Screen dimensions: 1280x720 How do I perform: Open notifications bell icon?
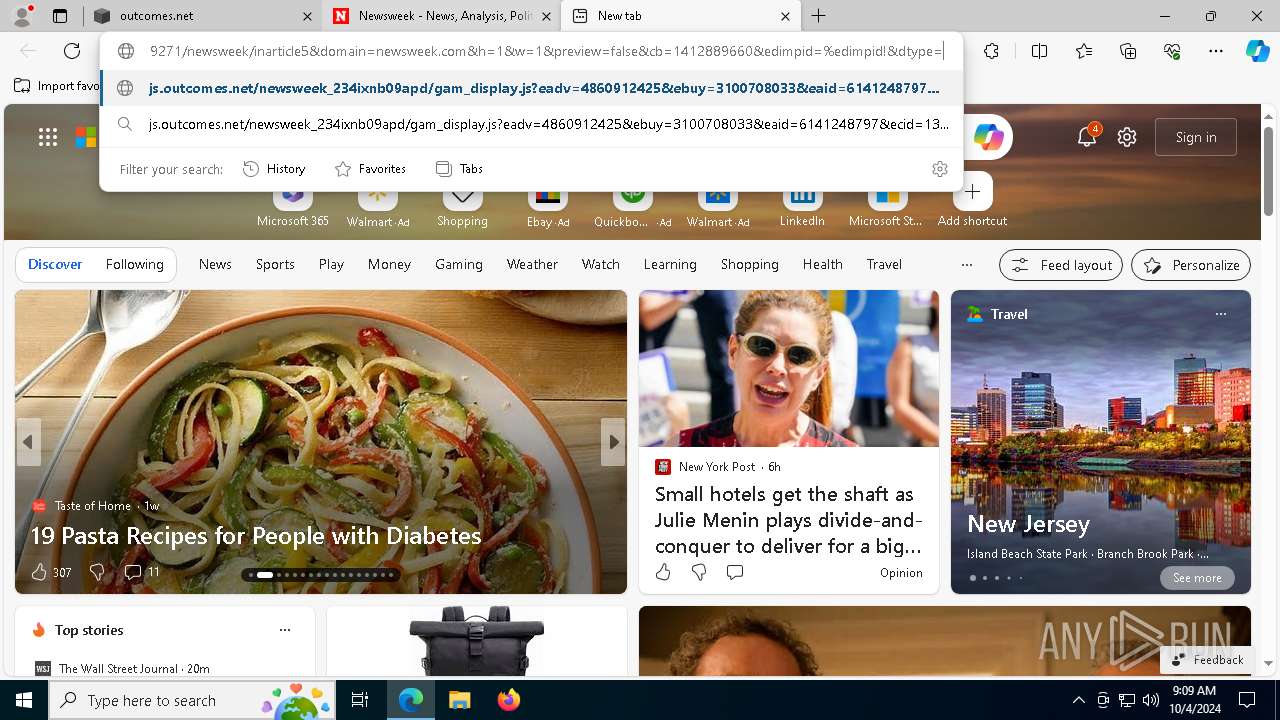[x=1087, y=137]
